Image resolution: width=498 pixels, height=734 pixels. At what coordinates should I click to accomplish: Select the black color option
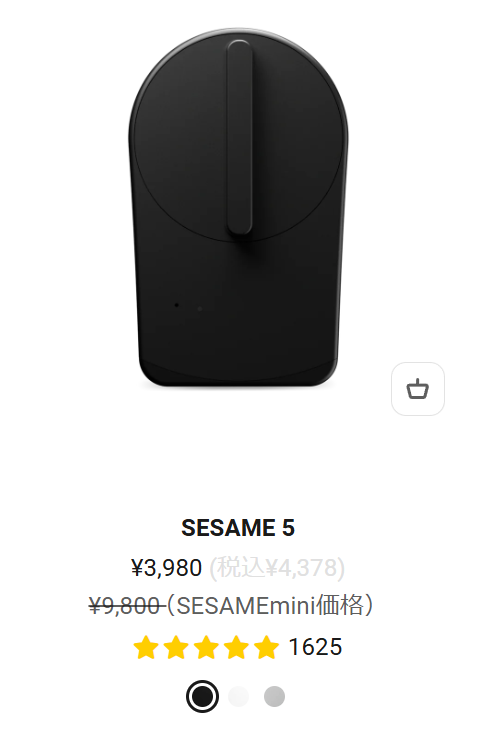(x=202, y=696)
